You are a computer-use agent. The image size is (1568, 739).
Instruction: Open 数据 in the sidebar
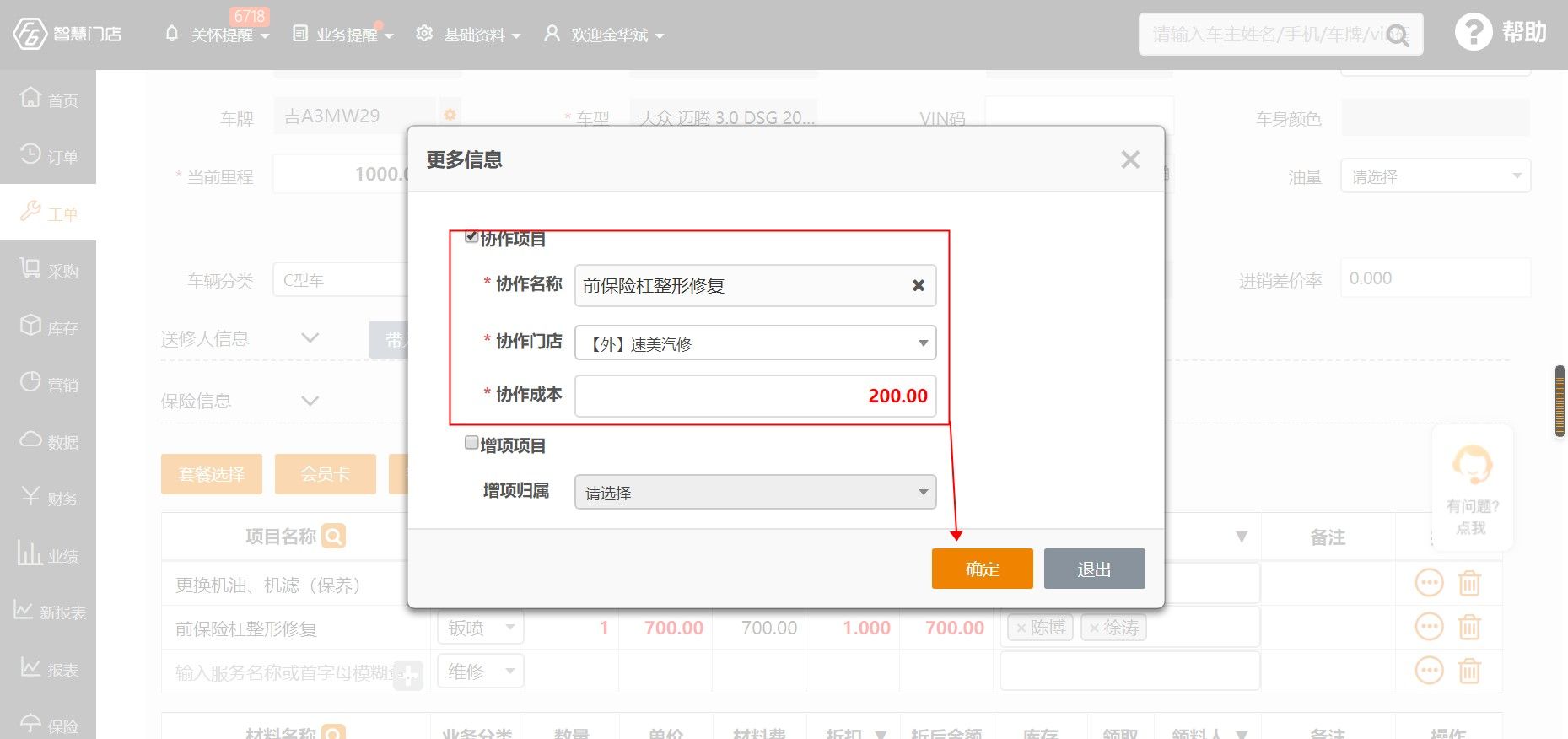(x=48, y=440)
